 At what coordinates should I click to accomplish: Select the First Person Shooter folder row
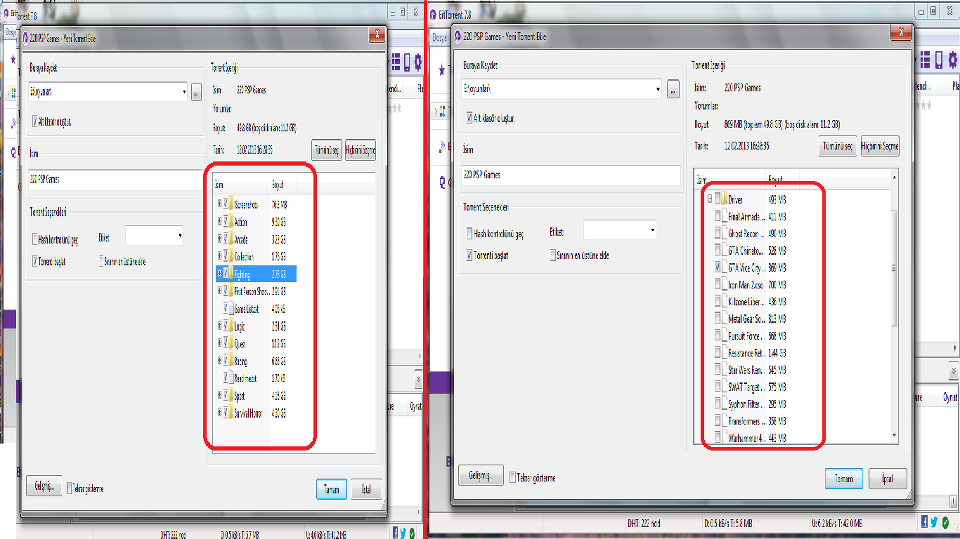(256, 291)
